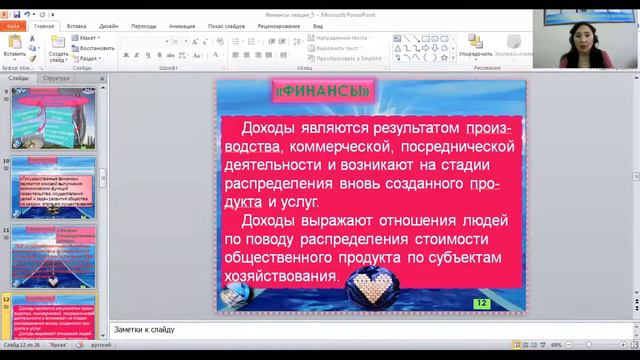This screenshot has height=360, width=640.
Task: Save the presentation from the quick access toolbar
Action: [x=17, y=15]
